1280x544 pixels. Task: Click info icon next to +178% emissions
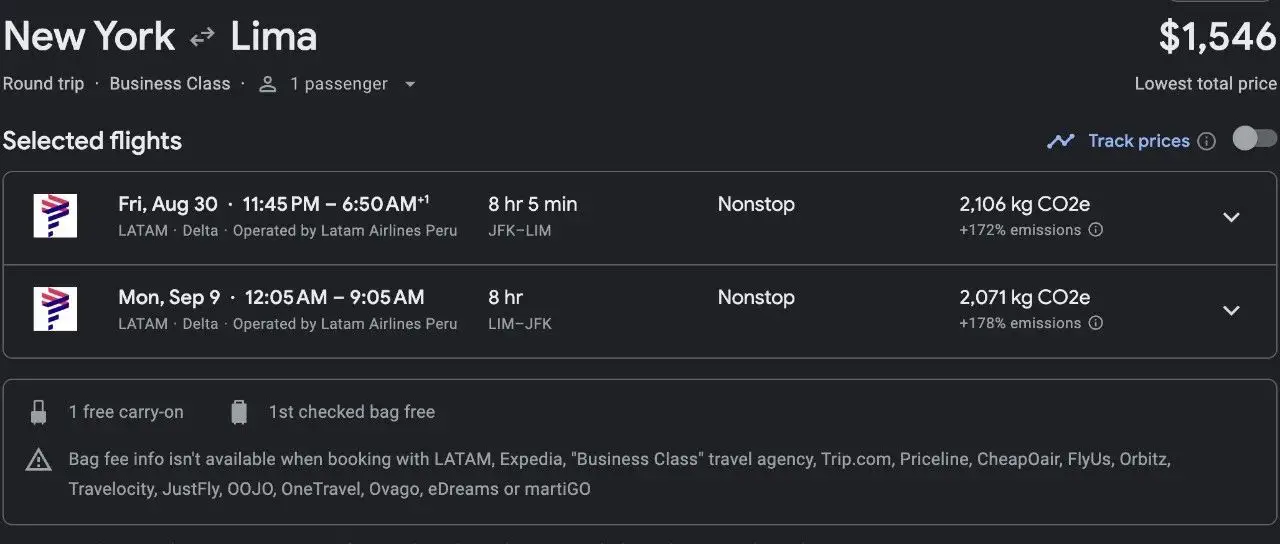[x=1096, y=323]
